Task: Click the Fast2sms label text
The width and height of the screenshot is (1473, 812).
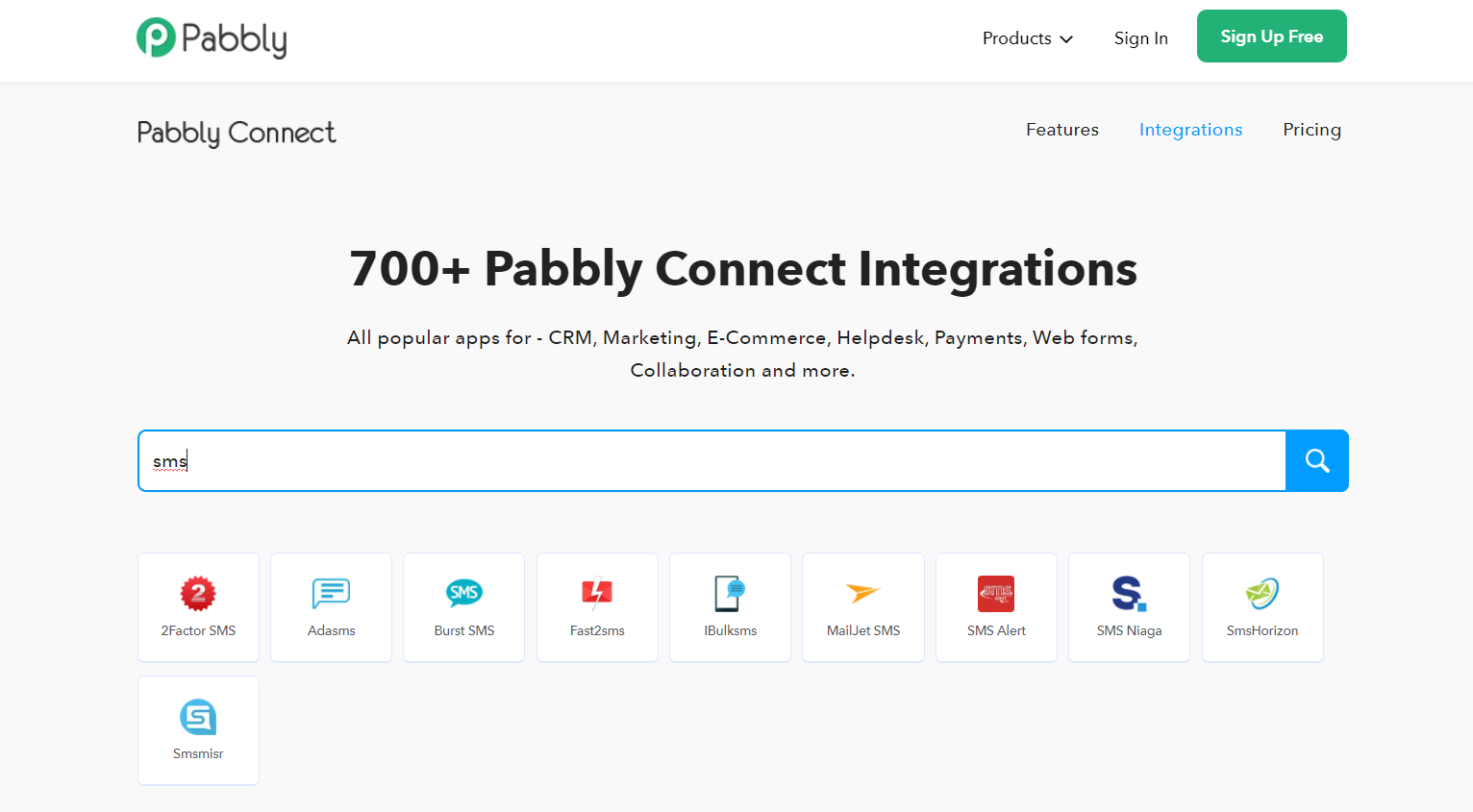Action: point(597,630)
